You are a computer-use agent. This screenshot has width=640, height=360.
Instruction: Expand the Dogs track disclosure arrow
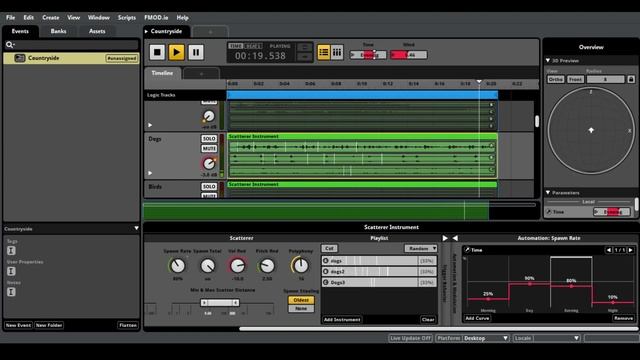[x=150, y=173]
